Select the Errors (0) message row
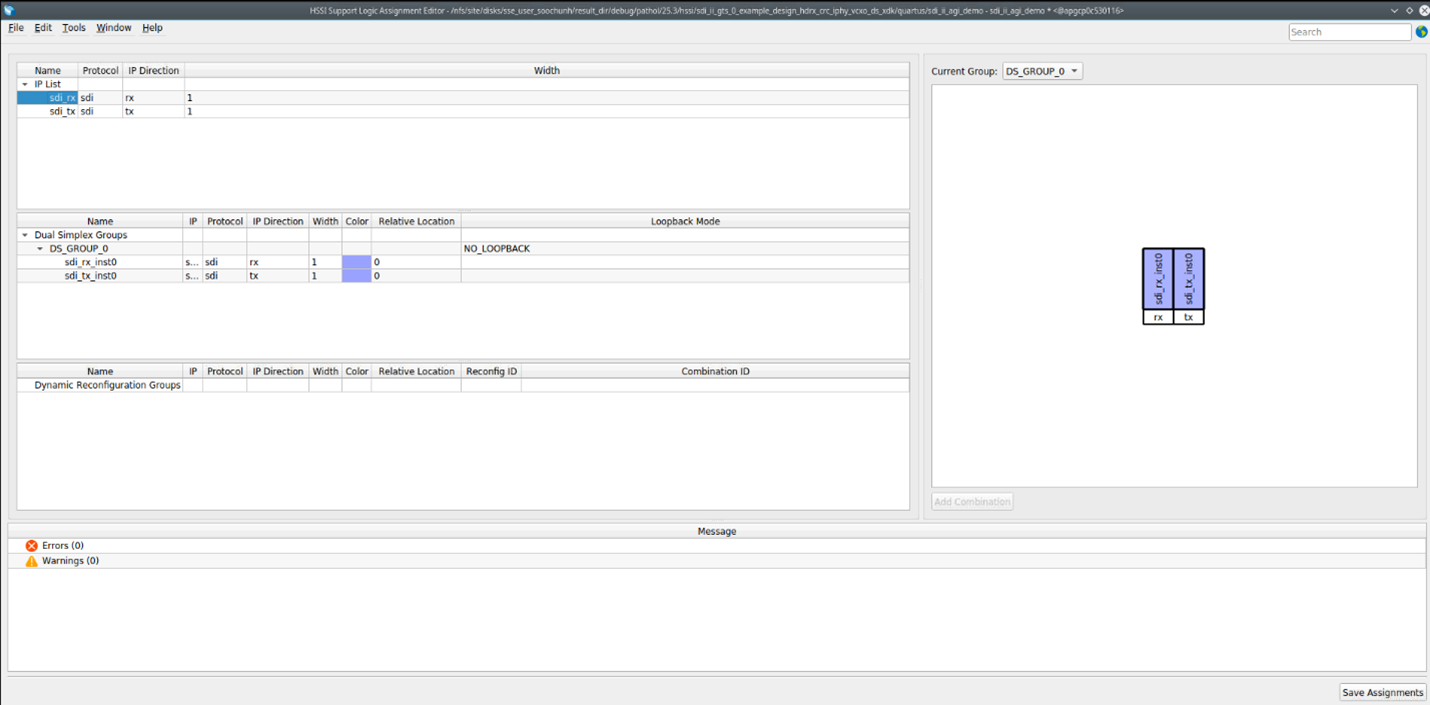Image resolution: width=1430 pixels, height=705 pixels. pyautogui.click(x=716, y=546)
